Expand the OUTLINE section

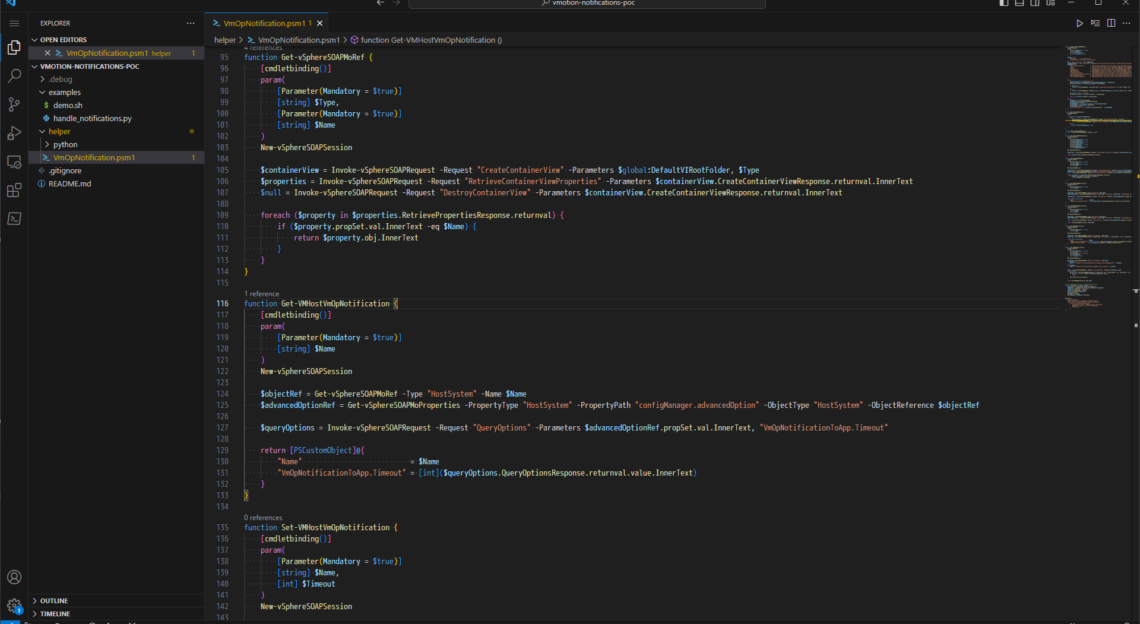54,600
